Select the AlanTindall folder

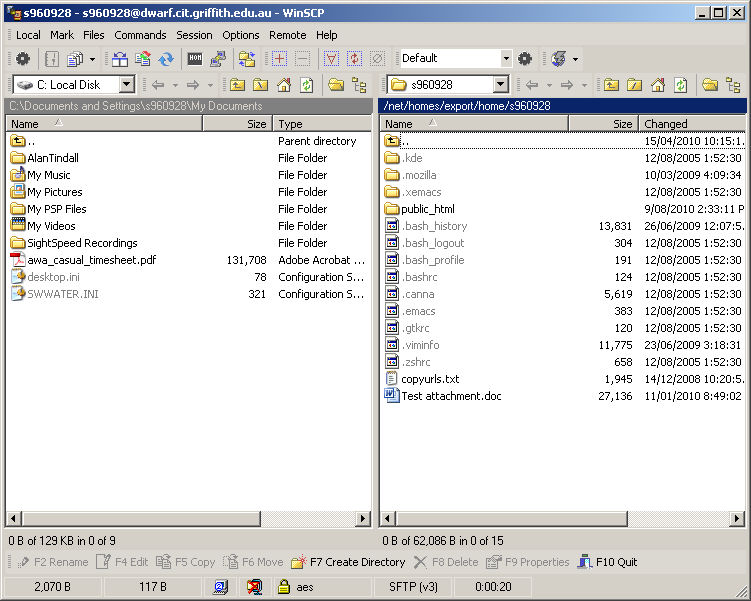click(45, 158)
